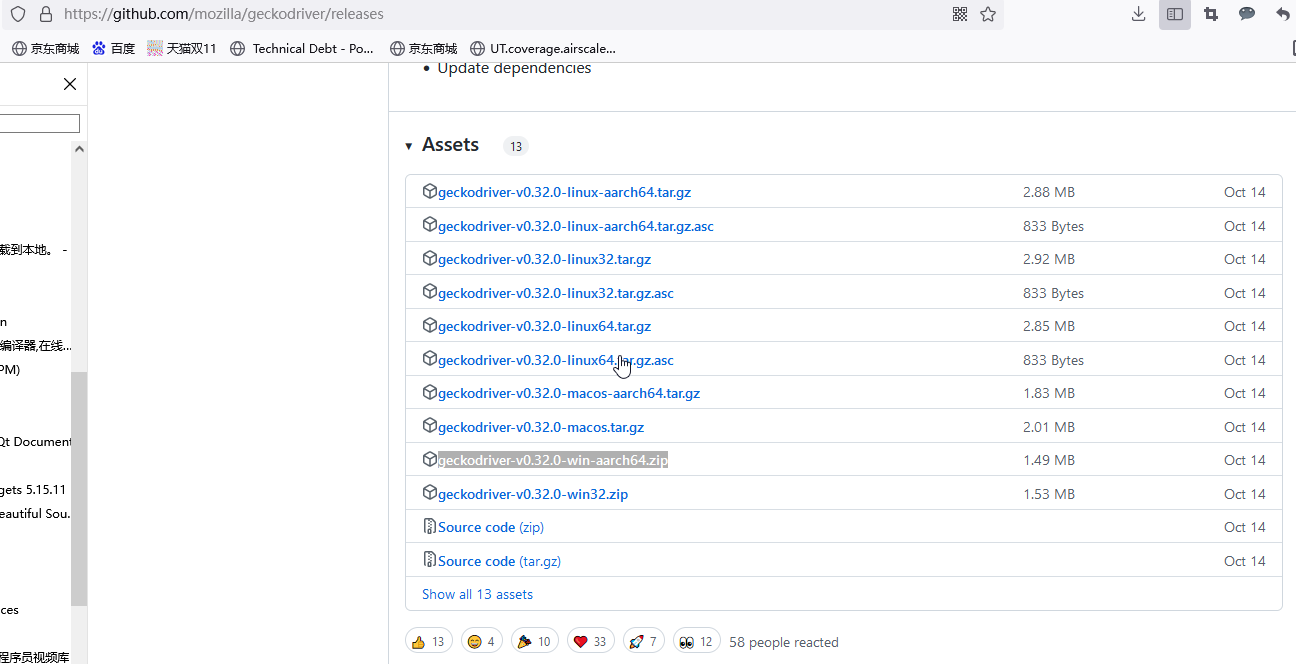
Task: Click the 58 people reacted text
Action: [784, 642]
